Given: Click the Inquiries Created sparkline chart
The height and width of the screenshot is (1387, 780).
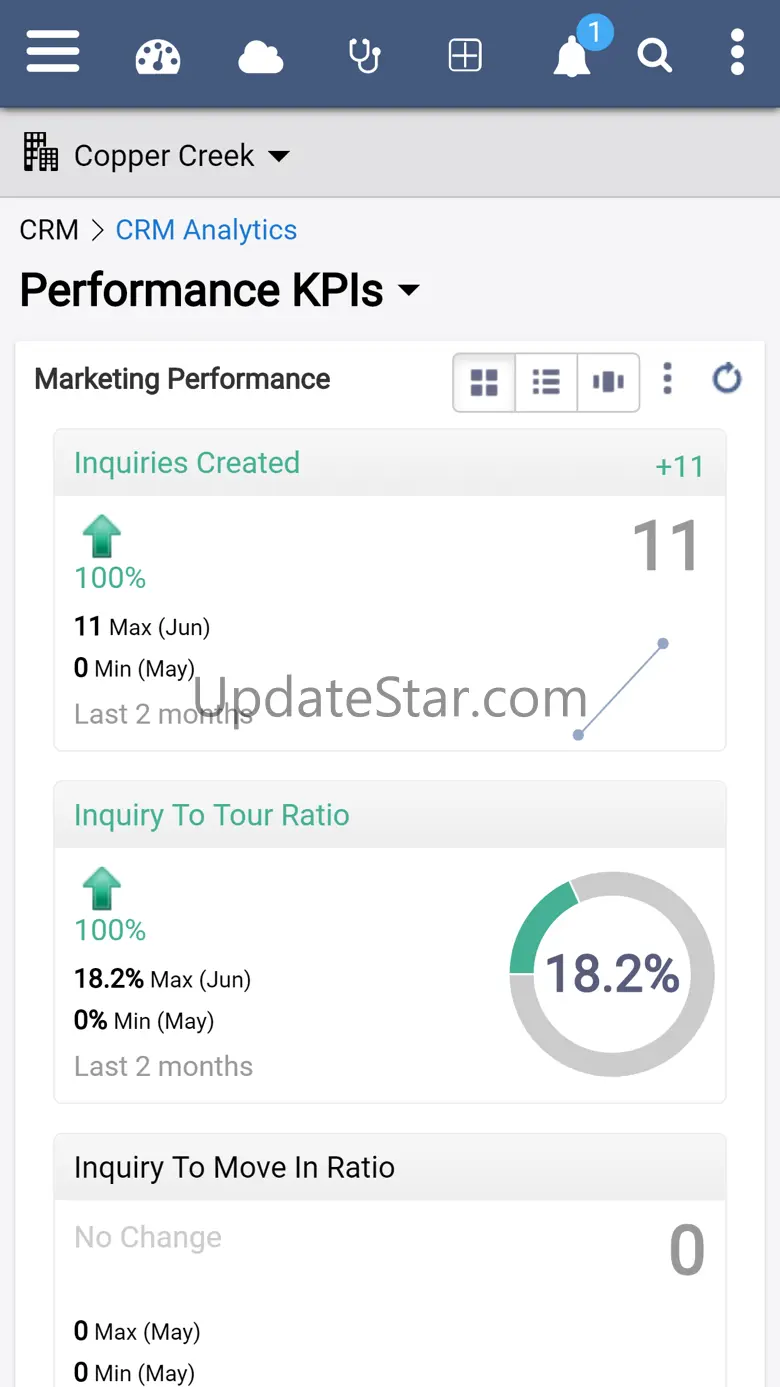Looking at the screenshot, I should click(620, 689).
